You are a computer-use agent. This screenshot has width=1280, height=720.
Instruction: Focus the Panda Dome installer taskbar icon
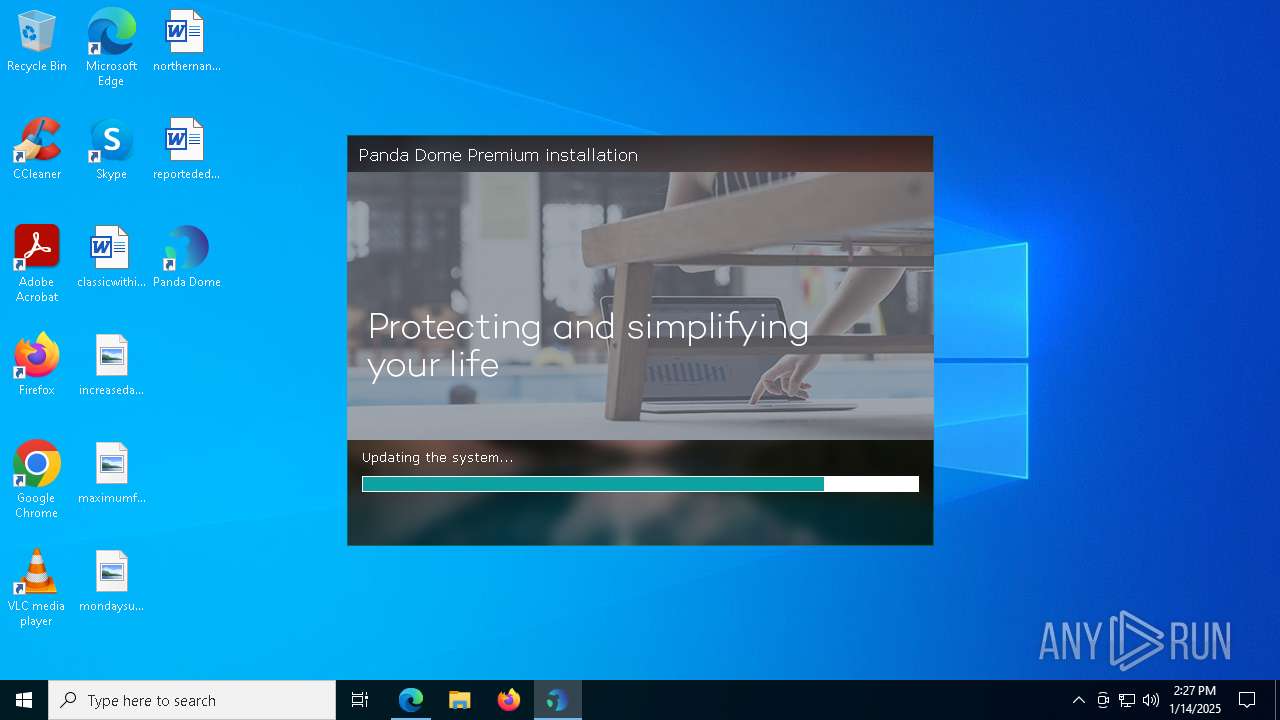[x=557, y=700]
